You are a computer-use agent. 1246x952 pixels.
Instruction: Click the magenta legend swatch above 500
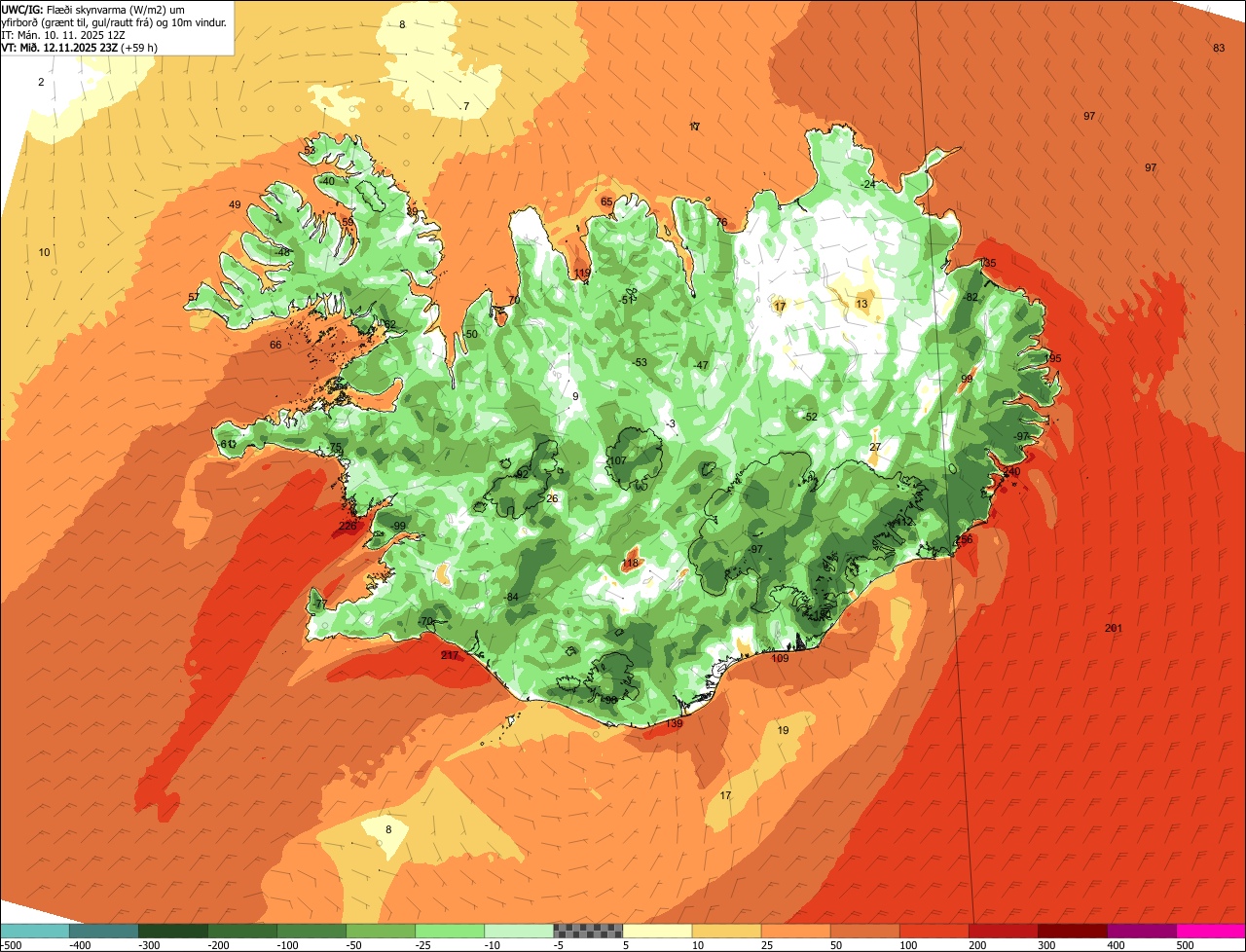[x=1211, y=931]
